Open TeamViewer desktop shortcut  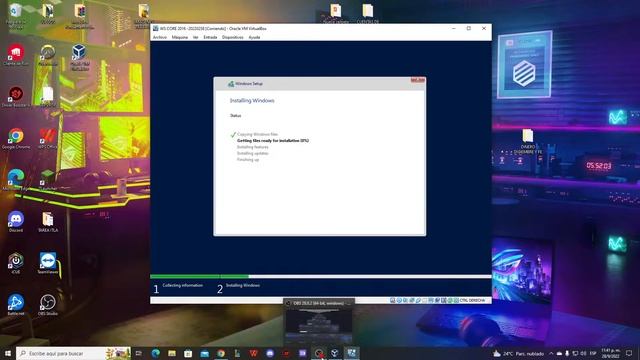[48, 263]
